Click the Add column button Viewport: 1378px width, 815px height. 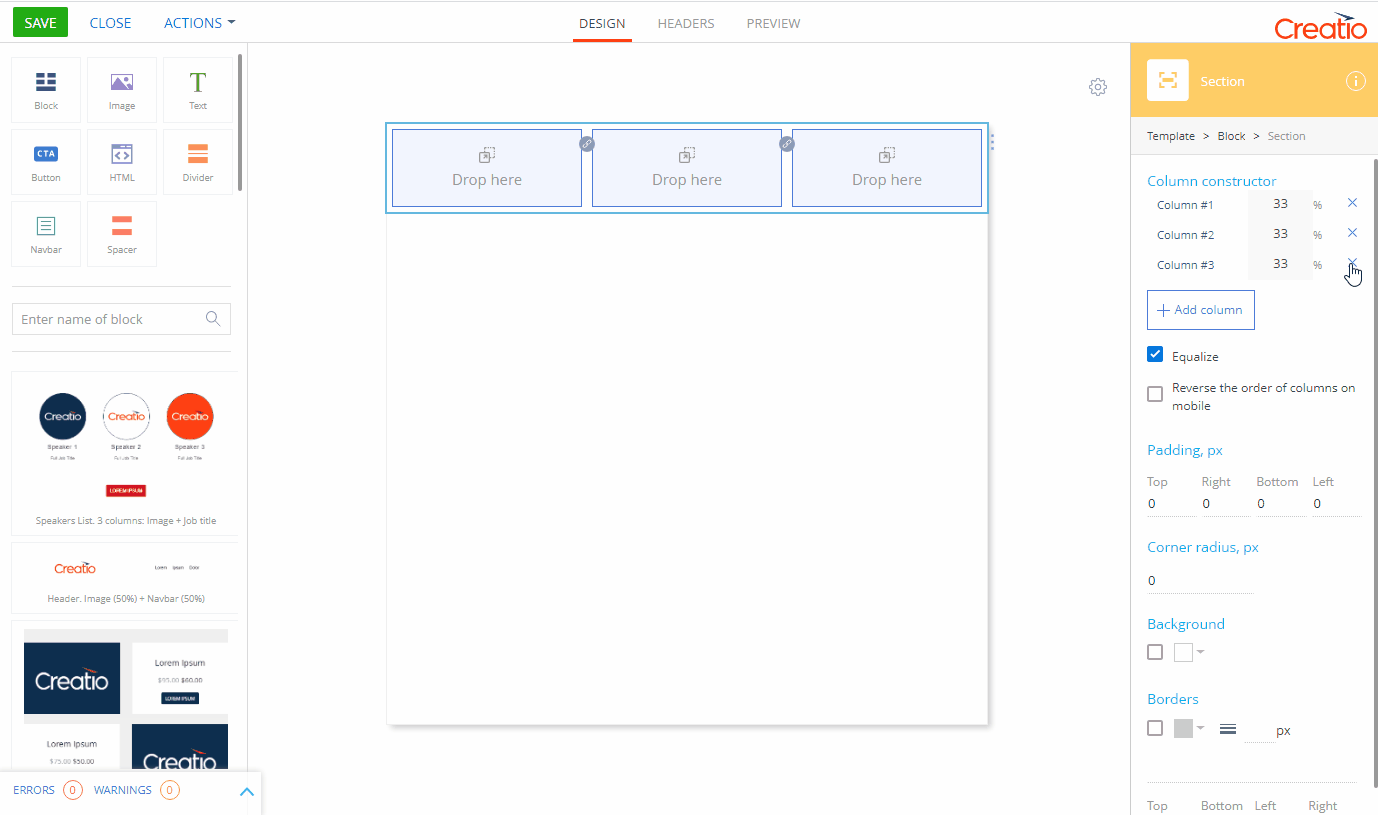(x=1200, y=310)
